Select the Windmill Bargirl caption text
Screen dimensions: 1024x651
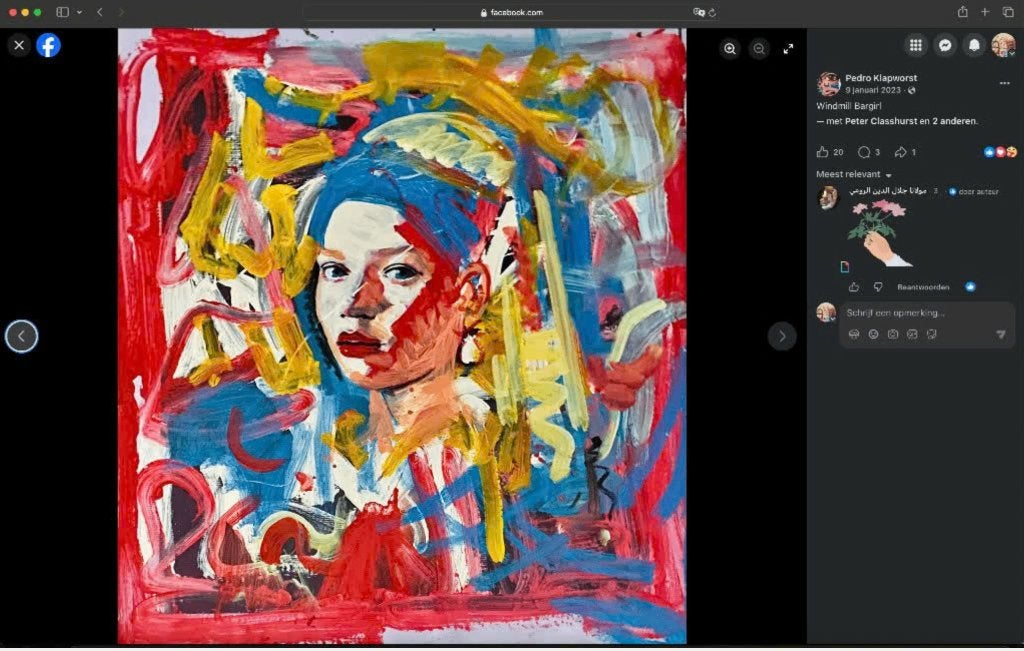(x=848, y=106)
